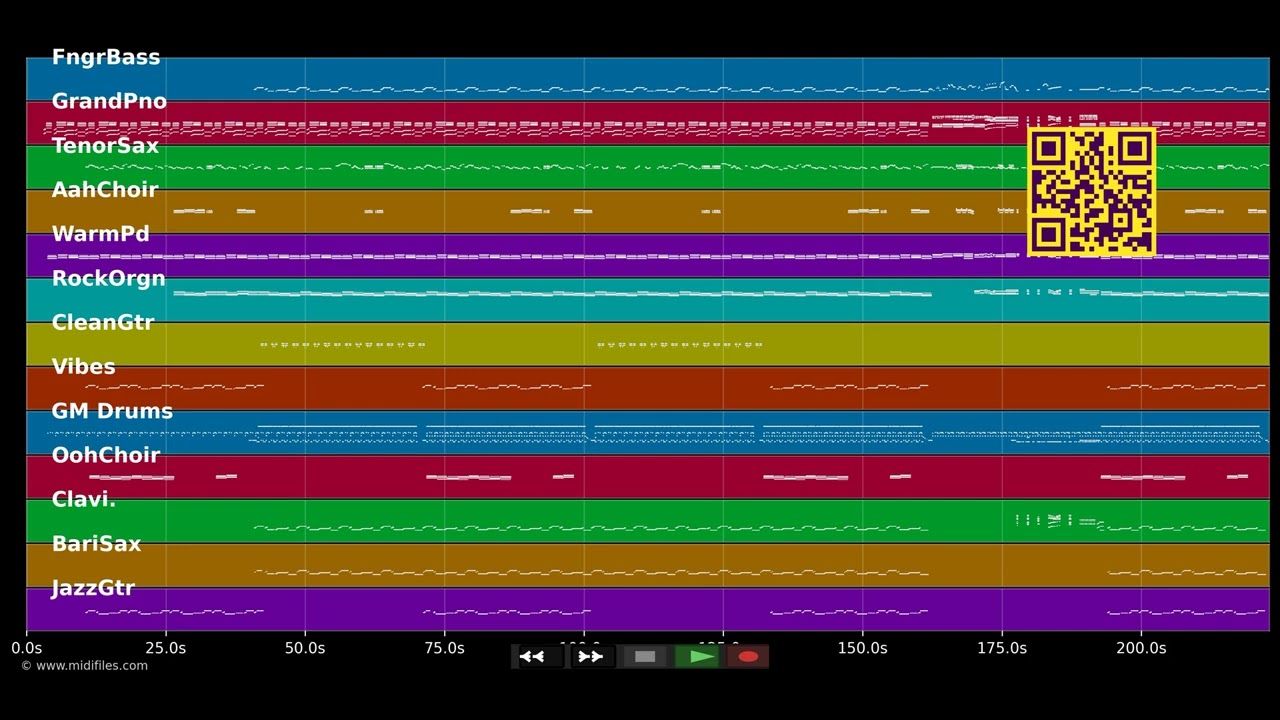Select the AahChoir track label

[x=105, y=190]
